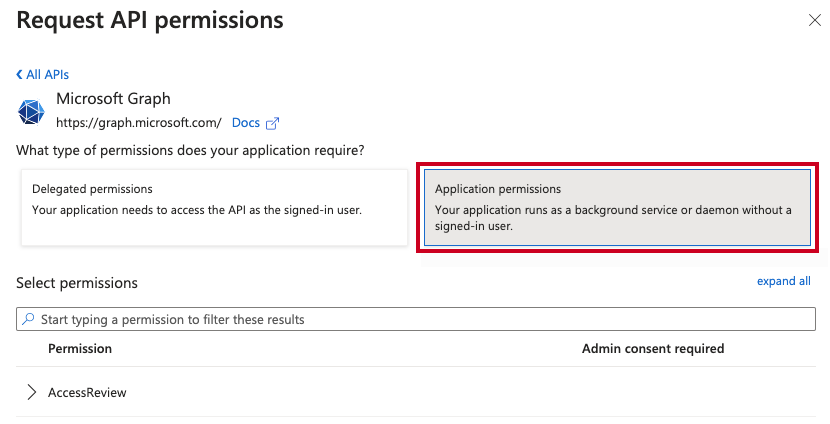Close the Request API permissions panel
Image resolution: width=830 pixels, height=424 pixels.
point(815,20)
